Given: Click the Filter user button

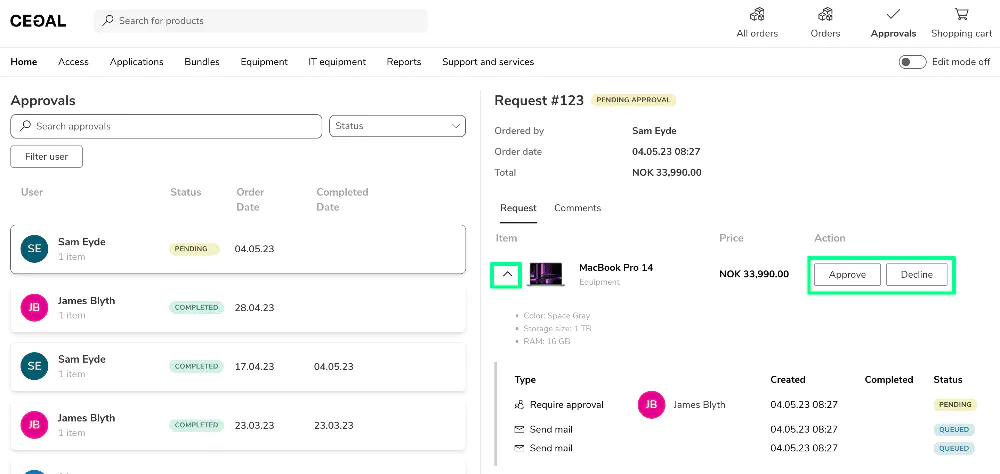Looking at the screenshot, I should [x=46, y=157].
